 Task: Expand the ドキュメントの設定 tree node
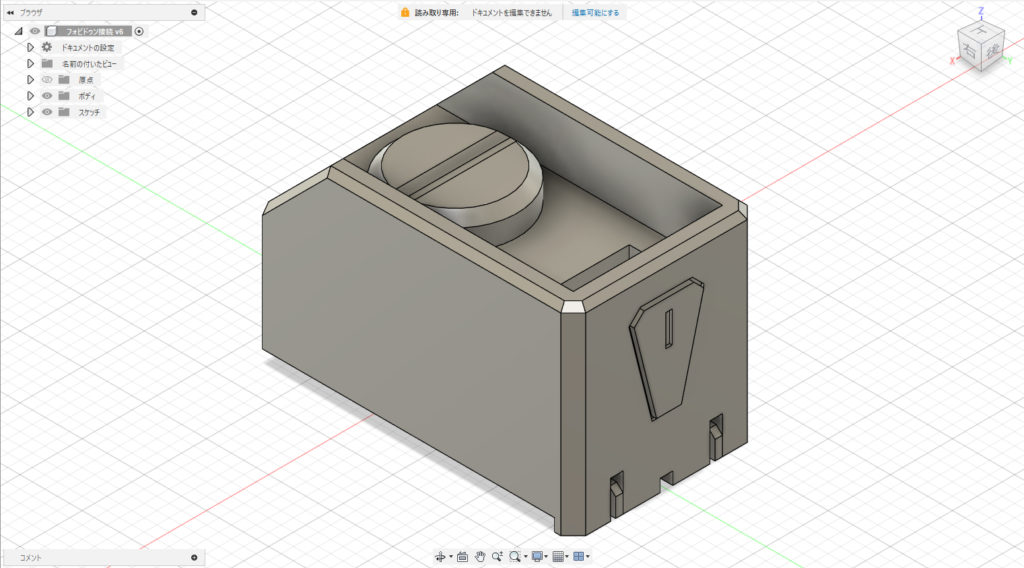click(31, 47)
